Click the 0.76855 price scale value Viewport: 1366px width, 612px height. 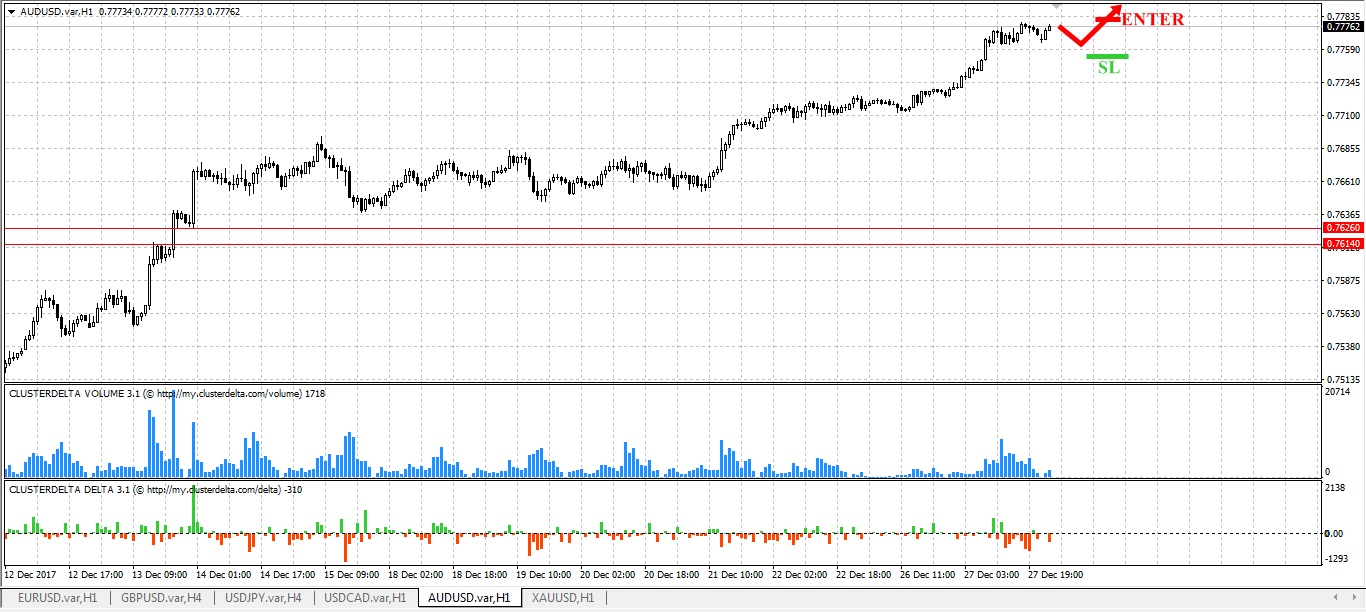click(x=1343, y=149)
